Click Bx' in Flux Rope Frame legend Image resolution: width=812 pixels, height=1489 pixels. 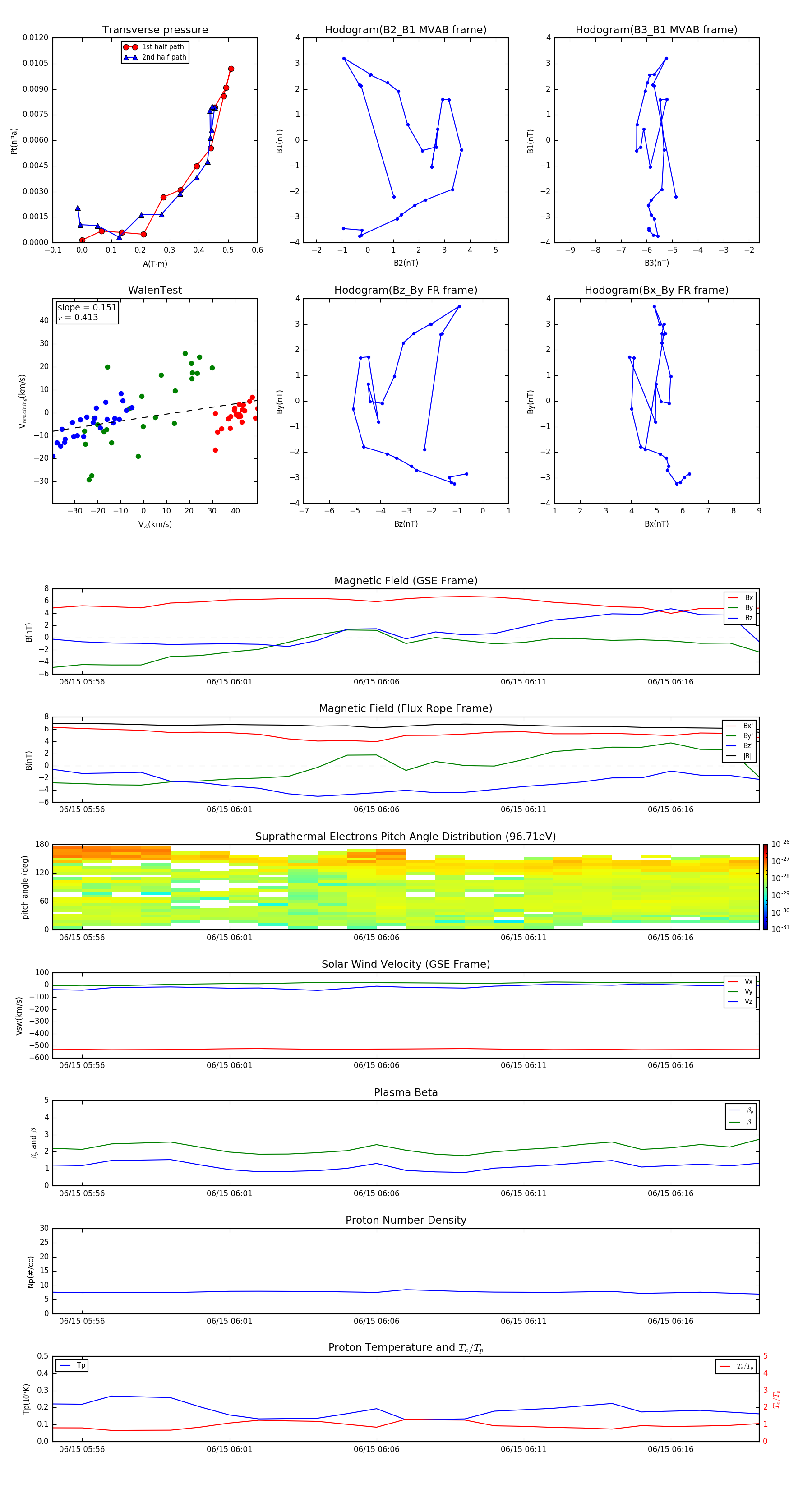click(748, 726)
